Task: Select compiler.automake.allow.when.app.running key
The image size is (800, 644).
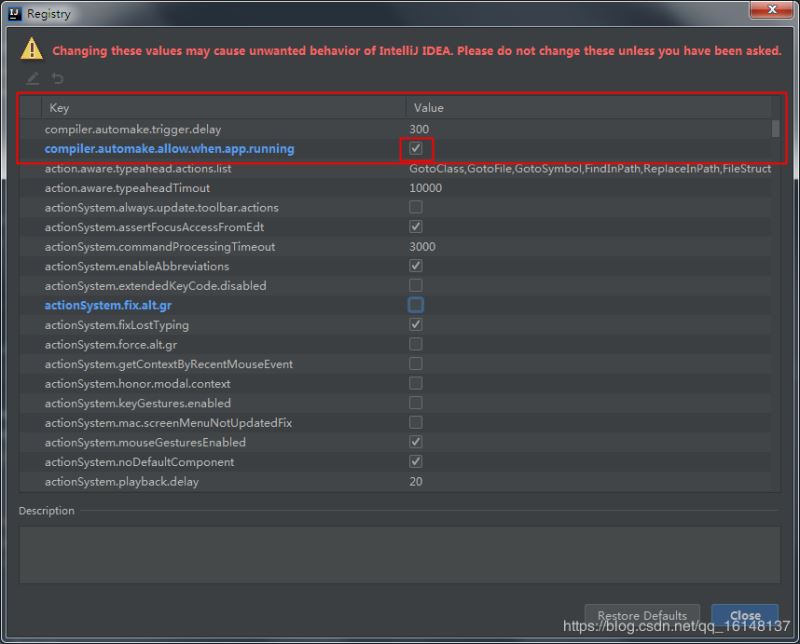Action: click(169, 148)
